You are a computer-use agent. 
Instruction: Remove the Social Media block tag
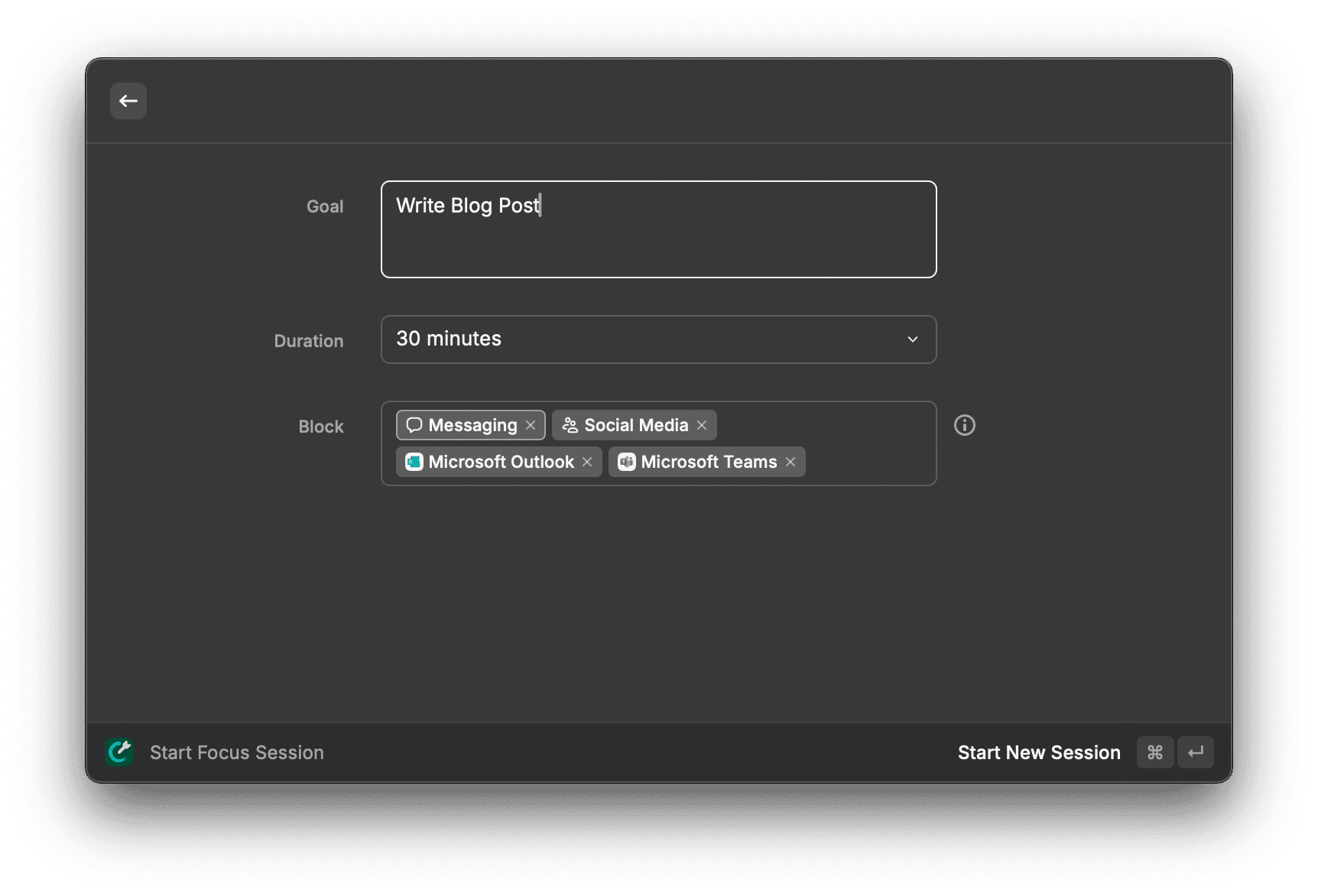[702, 425]
